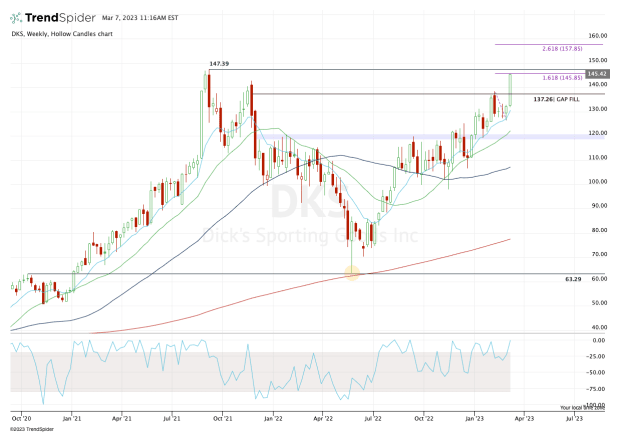Click the Oct '20 date axis label
The height and width of the screenshot is (434, 620).
[x=21, y=418]
